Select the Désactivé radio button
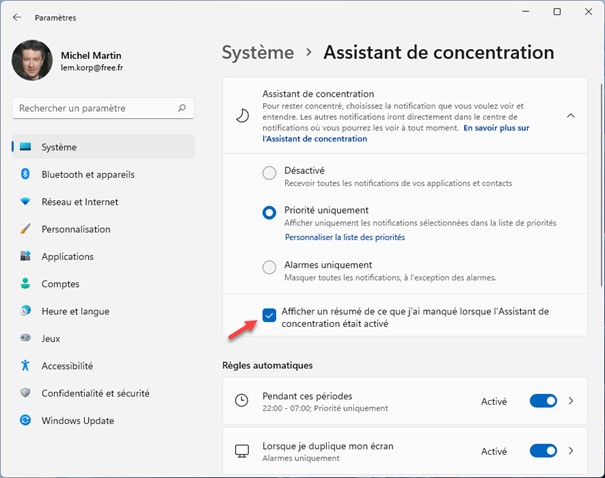This screenshot has width=605, height=478. [x=269, y=173]
